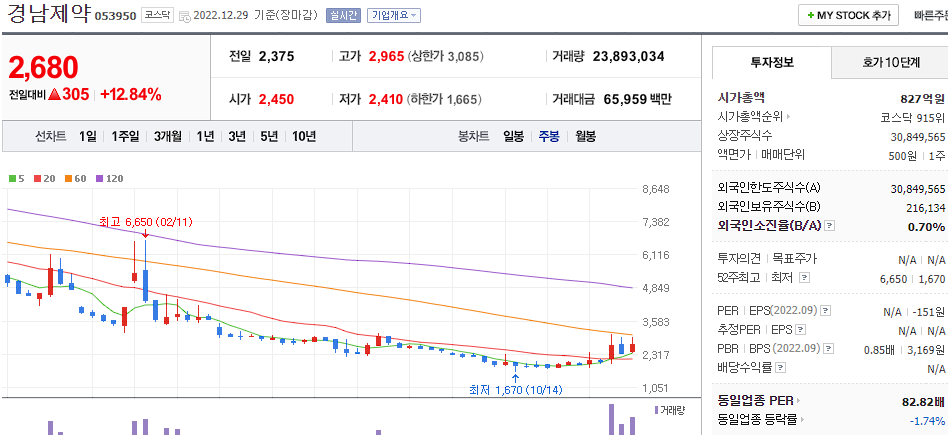Show the 주봉 weekly candle chart
The height and width of the screenshot is (435, 948).
pos(549,137)
